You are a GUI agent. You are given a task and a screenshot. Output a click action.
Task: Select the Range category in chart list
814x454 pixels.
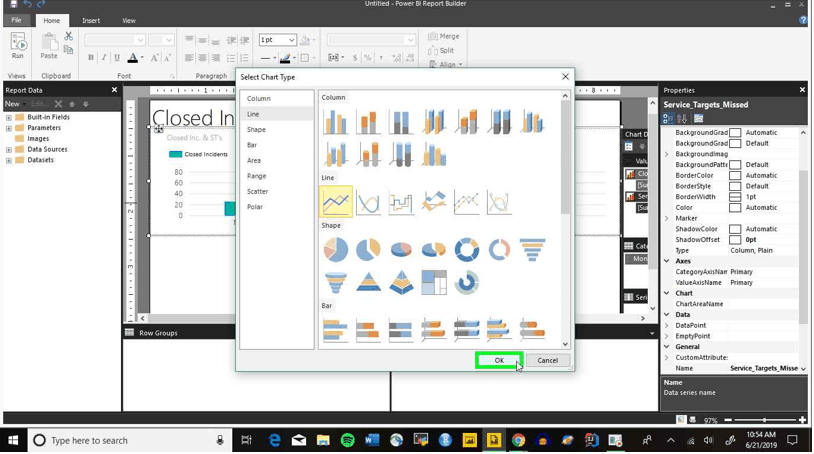point(256,176)
